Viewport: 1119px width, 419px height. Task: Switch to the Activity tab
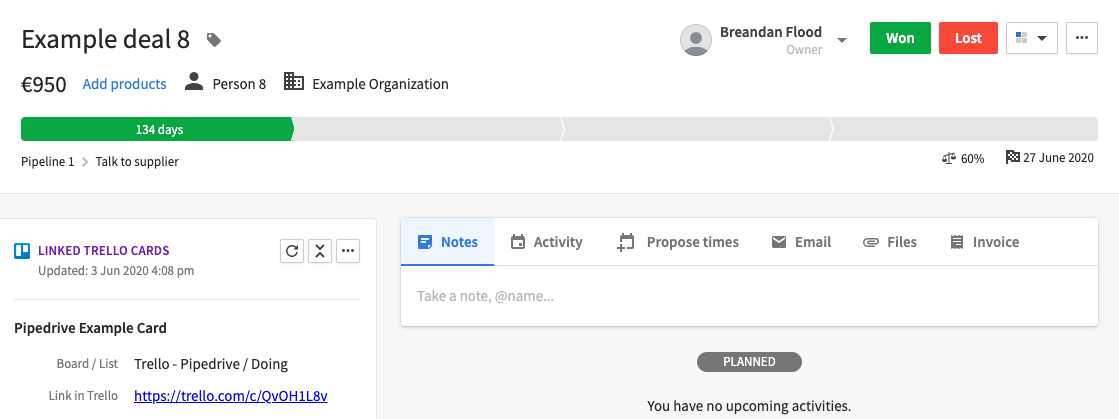pos(547,242)
